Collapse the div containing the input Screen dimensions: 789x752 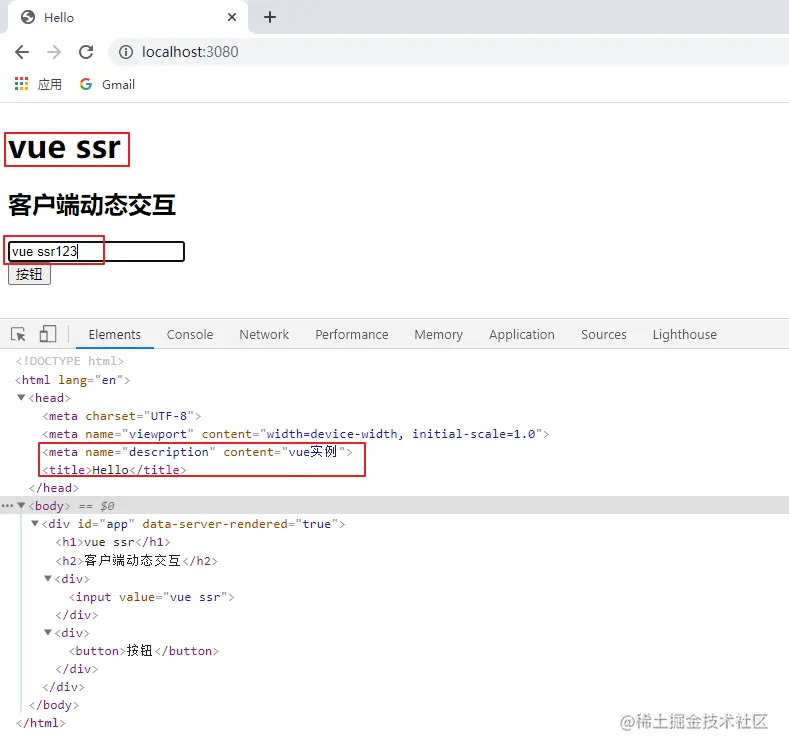pos(48,578)
